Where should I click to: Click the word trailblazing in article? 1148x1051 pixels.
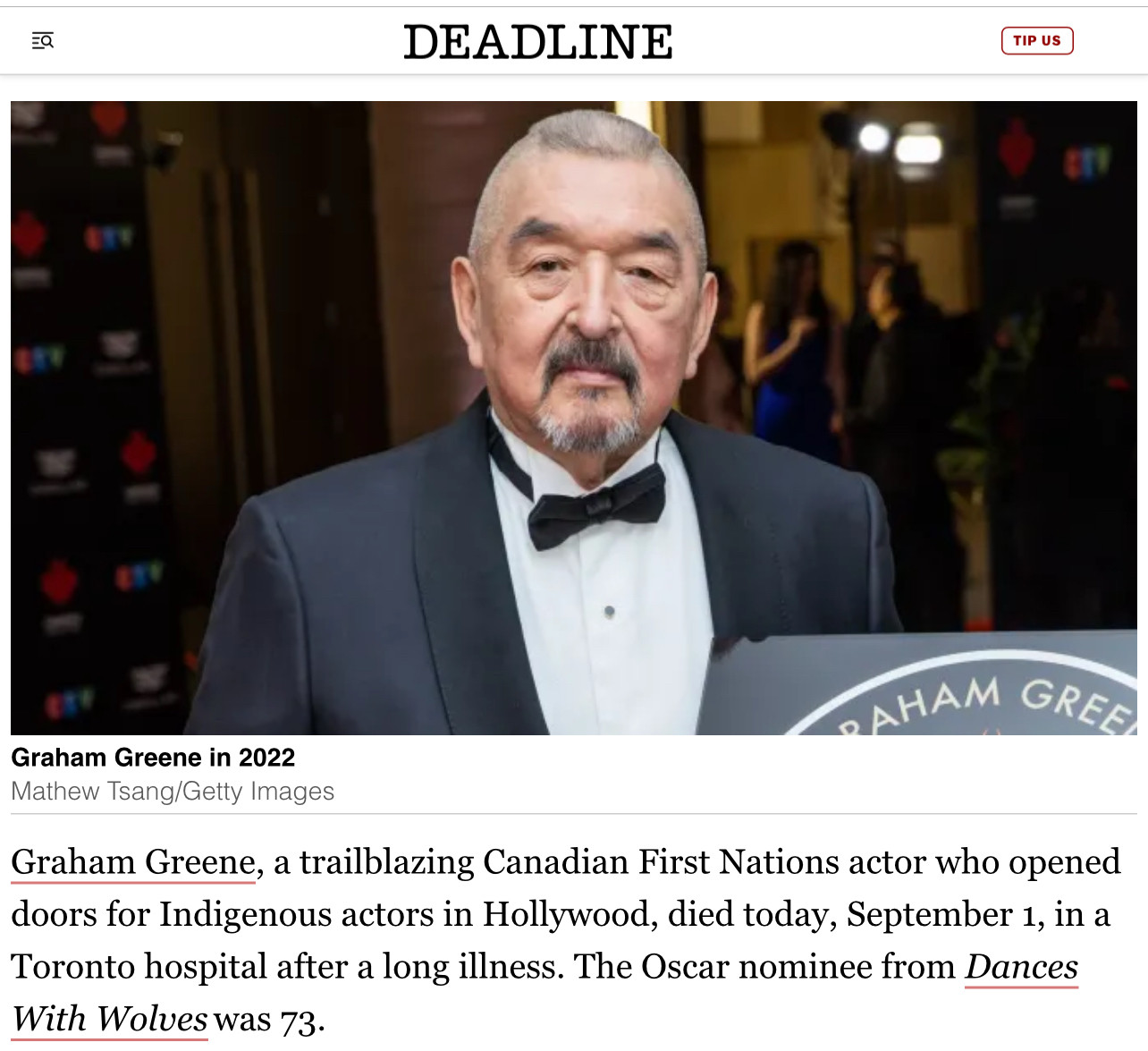(387, 862)
